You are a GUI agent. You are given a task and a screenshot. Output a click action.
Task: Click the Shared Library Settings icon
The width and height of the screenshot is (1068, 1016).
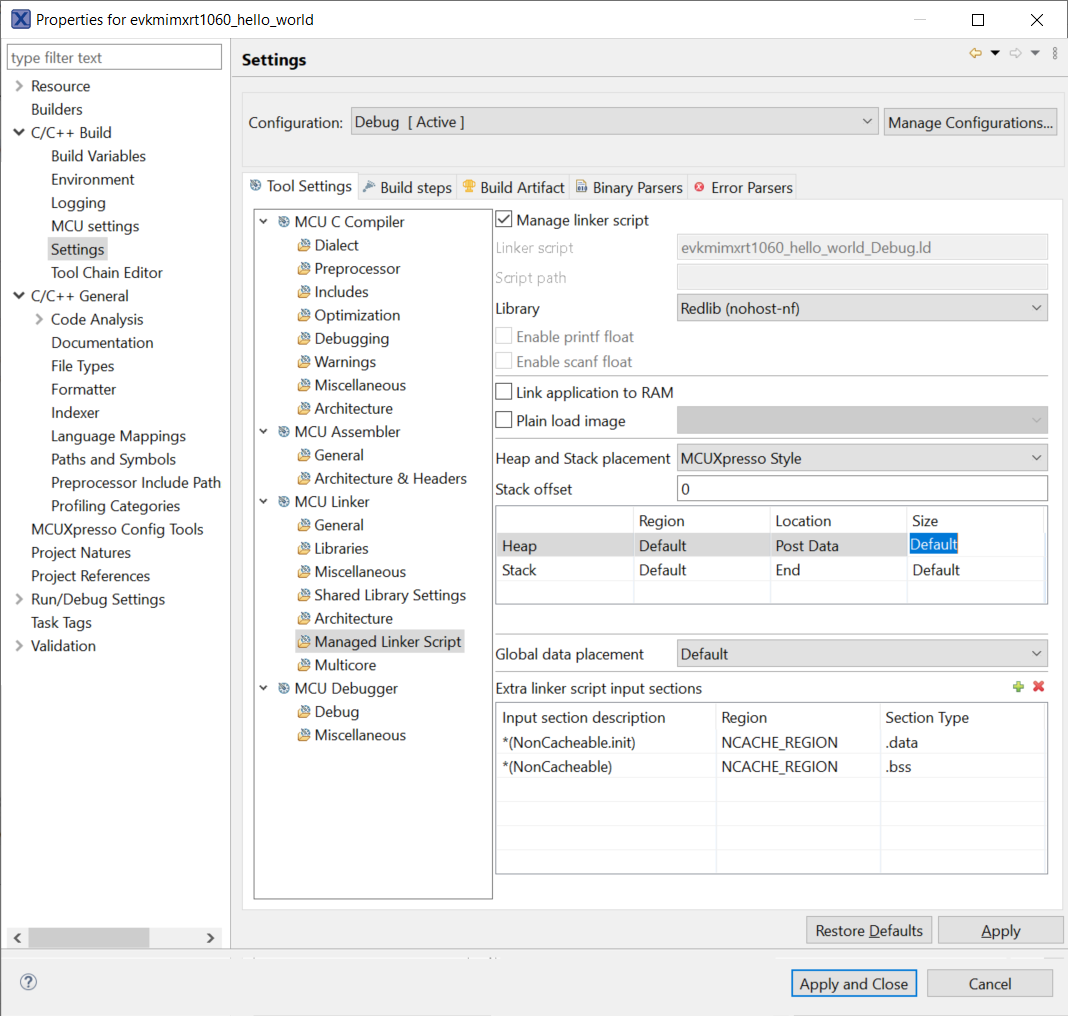304,595
